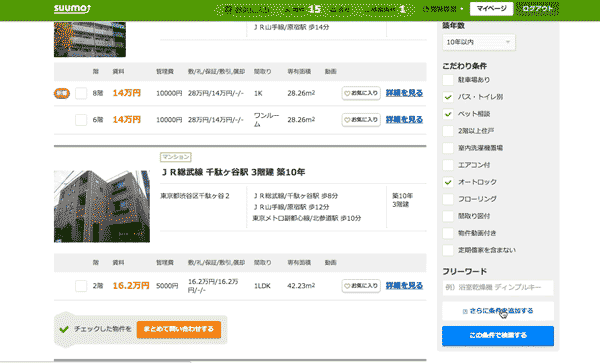600x363 pixels.
Task: Click the green checkmark beside チェックした物件を
Action: click(x=64, y=329)
